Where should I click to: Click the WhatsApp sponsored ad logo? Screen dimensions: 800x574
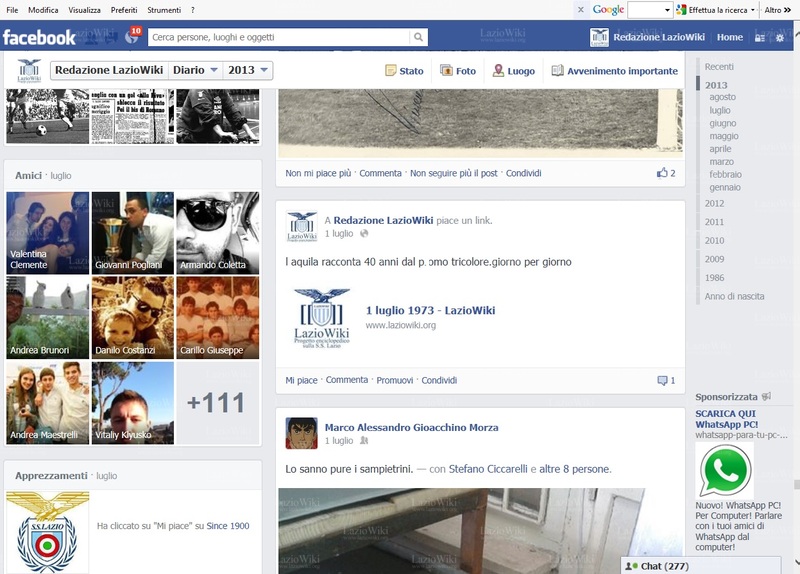coord(724,471)
